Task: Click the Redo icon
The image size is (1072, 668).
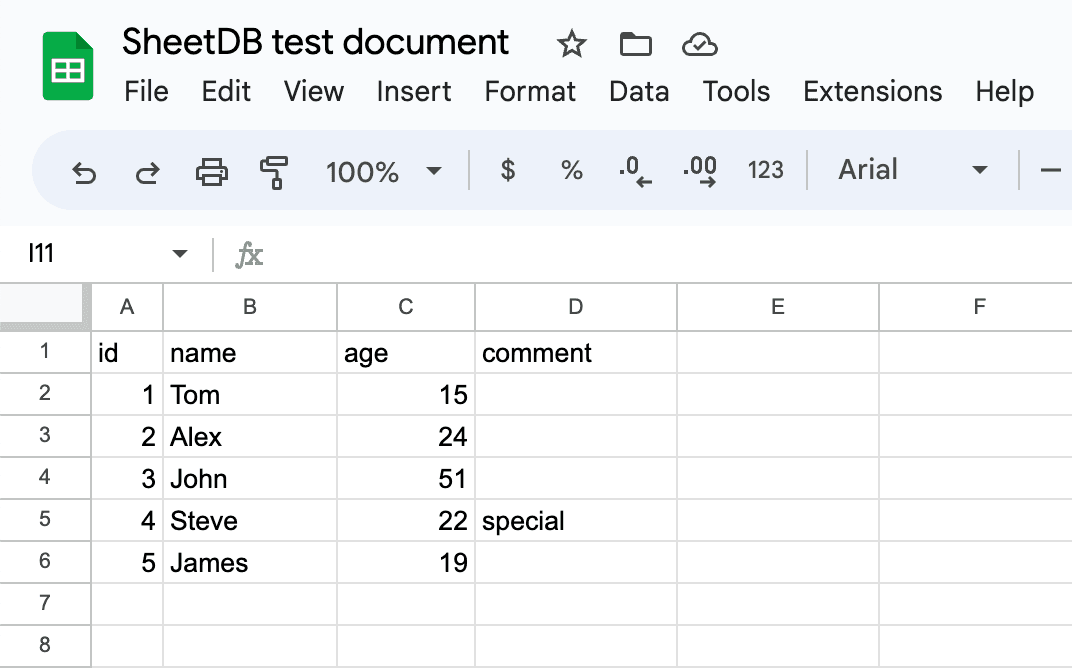Action: 147,170
